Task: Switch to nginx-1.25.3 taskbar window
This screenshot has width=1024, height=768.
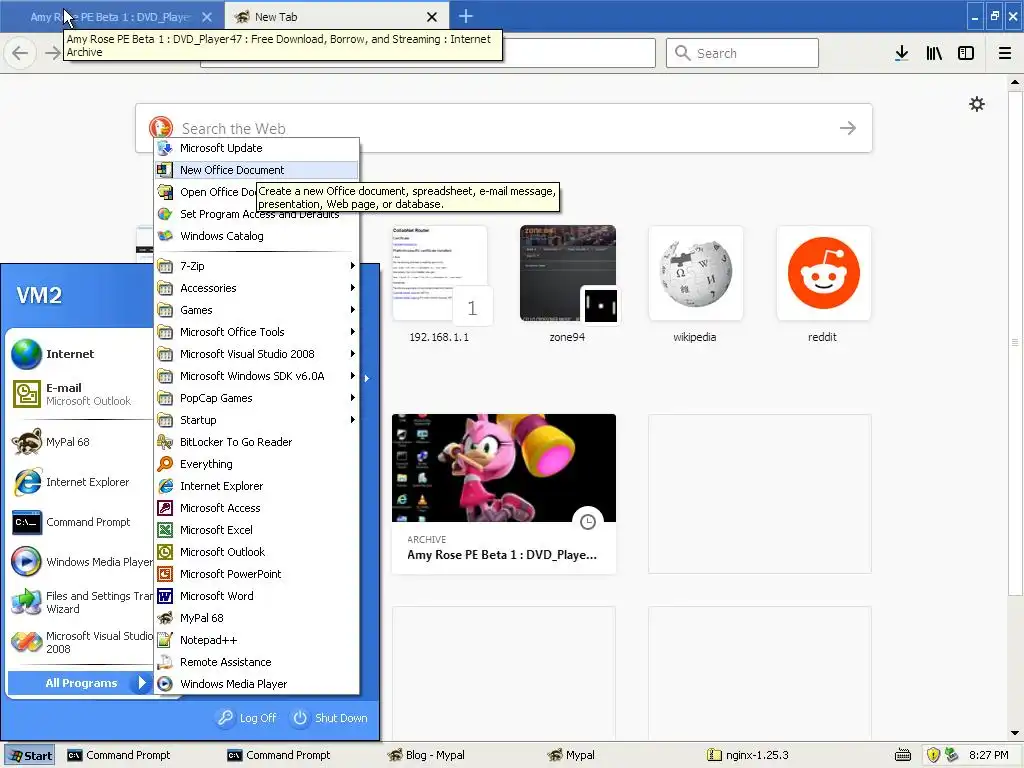Action: click(780, 756)
